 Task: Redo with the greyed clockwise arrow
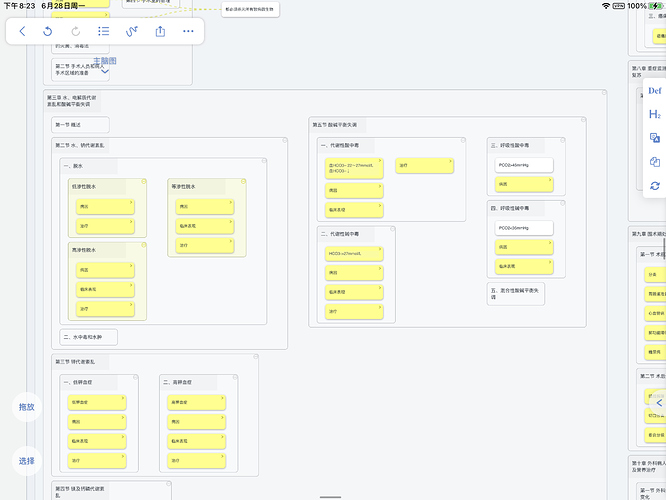point(76,31)
